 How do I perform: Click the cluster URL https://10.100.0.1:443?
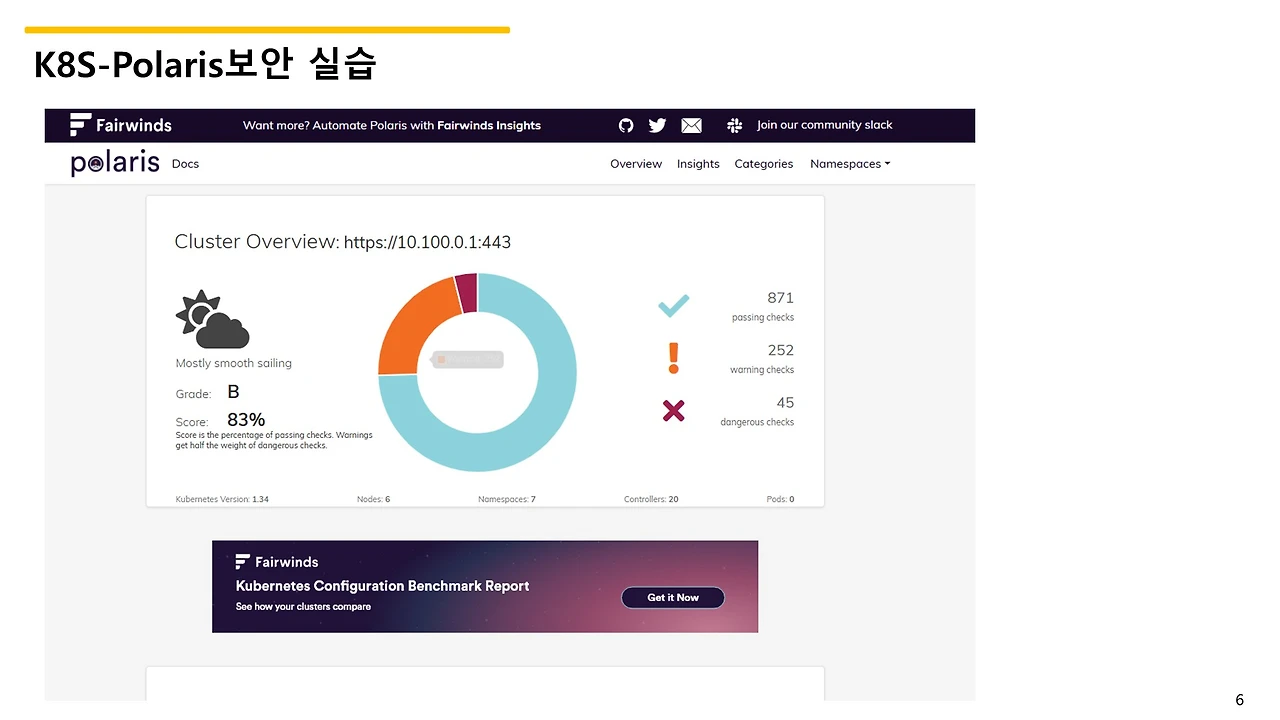(x=427, y=242)
